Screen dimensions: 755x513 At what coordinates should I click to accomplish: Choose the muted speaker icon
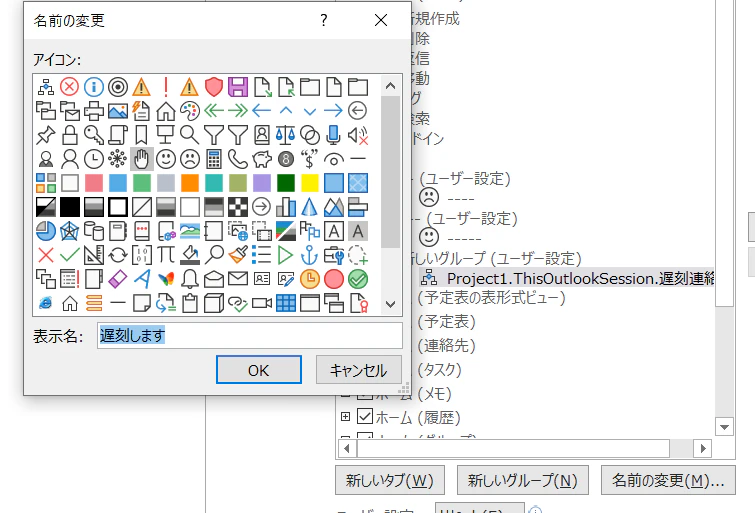(x=358, y=135)
